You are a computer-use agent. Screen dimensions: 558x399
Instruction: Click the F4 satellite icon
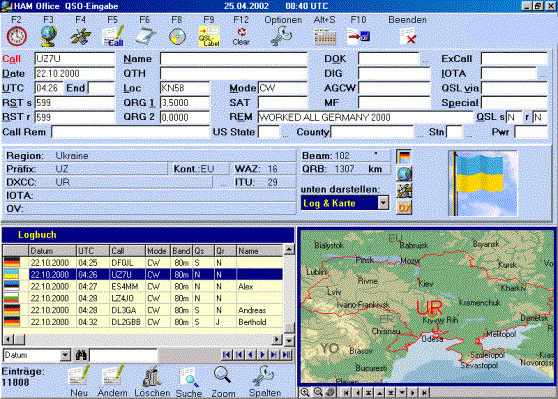[81, 37]
